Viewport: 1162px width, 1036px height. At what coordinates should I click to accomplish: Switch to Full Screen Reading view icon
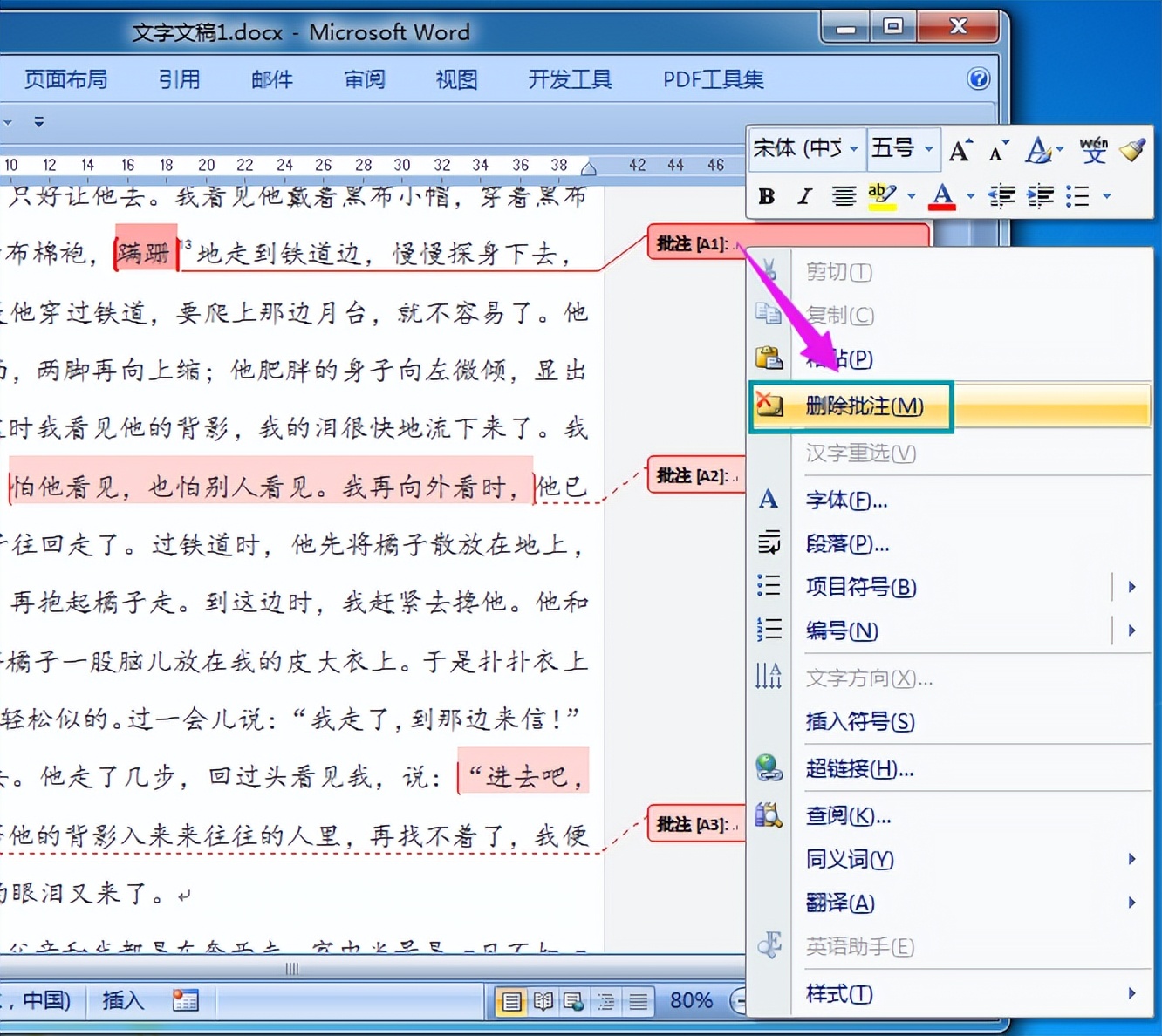543,1001
